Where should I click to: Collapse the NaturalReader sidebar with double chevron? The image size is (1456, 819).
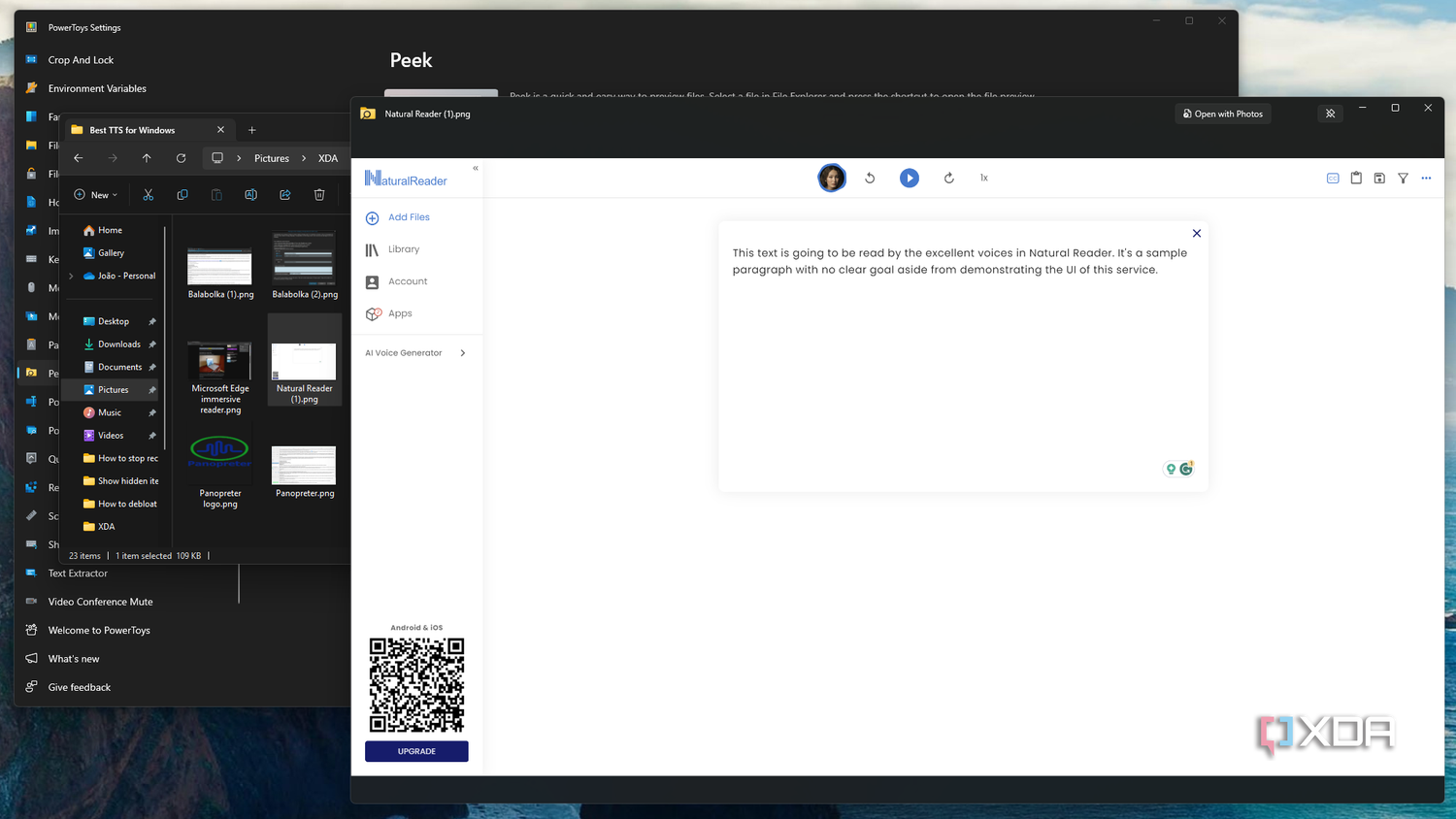pyautogui.click(x=476, y=168)
